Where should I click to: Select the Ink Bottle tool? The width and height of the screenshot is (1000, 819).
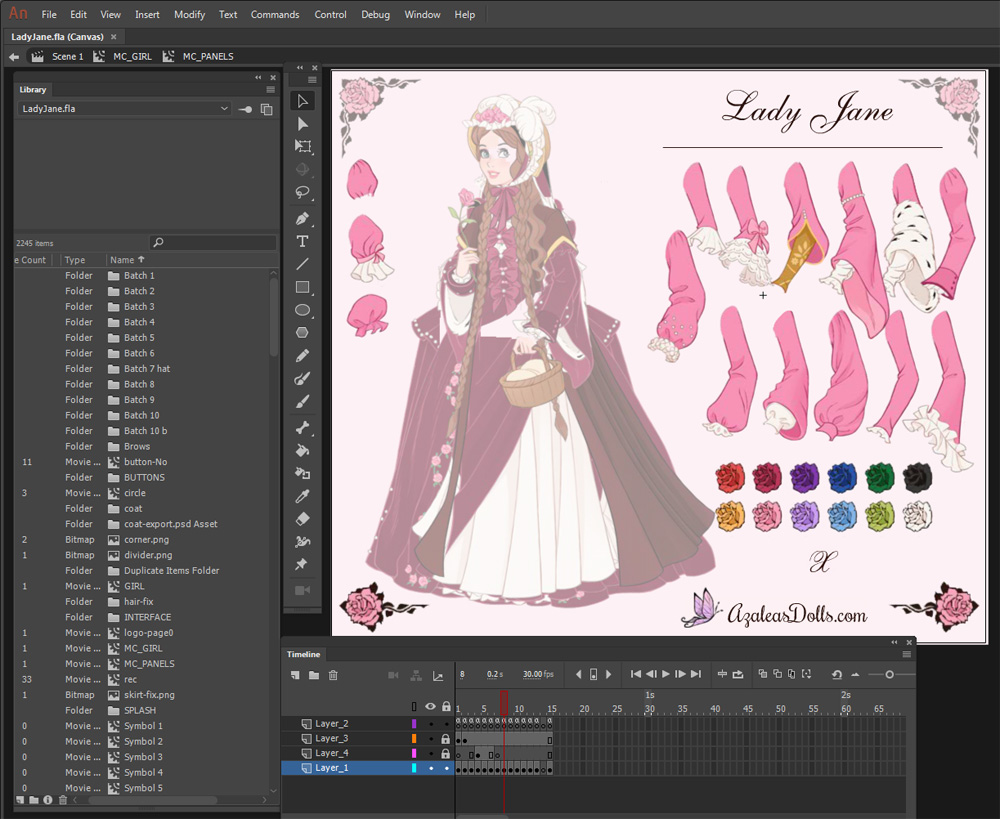point(302,473)
